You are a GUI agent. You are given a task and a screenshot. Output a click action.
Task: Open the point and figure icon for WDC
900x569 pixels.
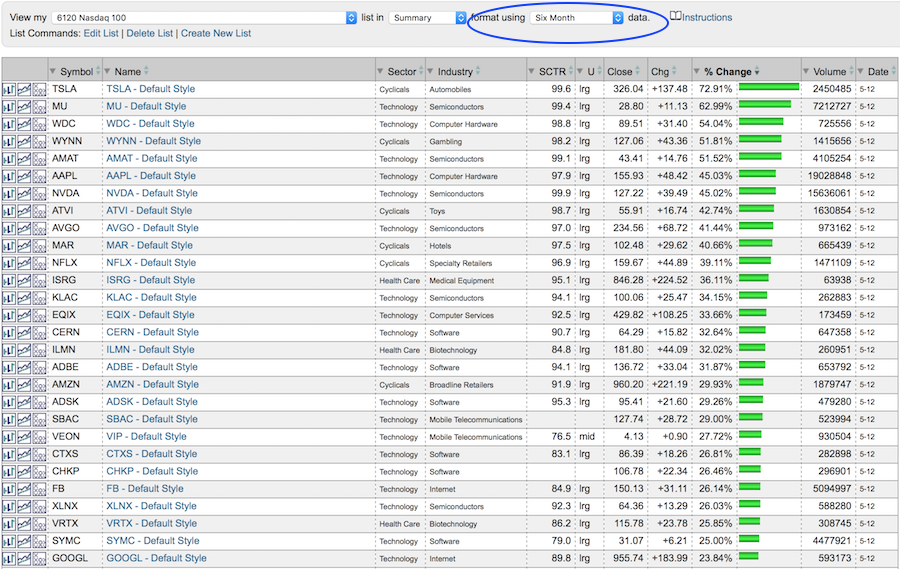pos(40,124)
